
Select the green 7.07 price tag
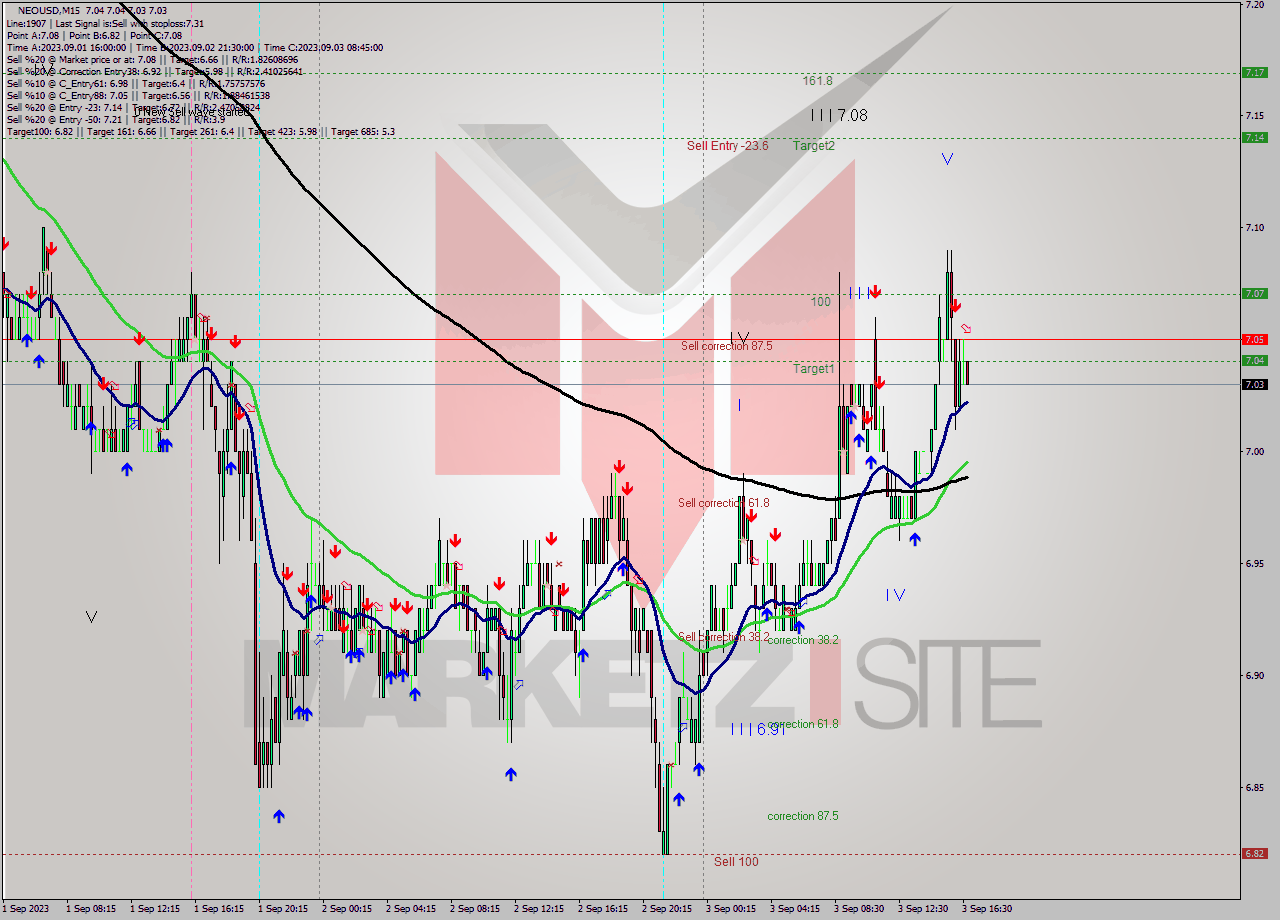click(1254, 294)
